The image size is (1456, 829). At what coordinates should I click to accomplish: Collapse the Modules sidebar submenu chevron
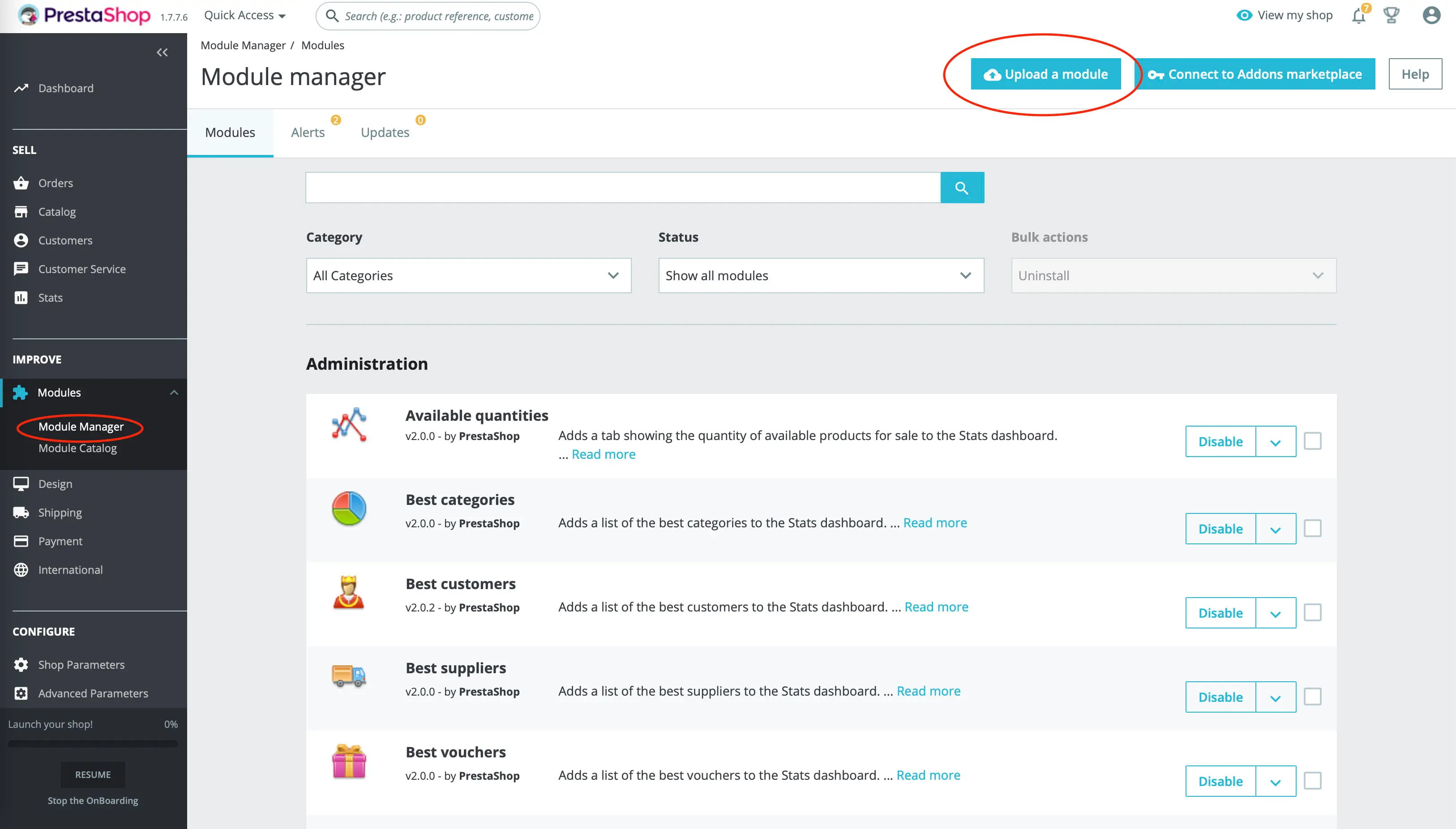[174, 392]
